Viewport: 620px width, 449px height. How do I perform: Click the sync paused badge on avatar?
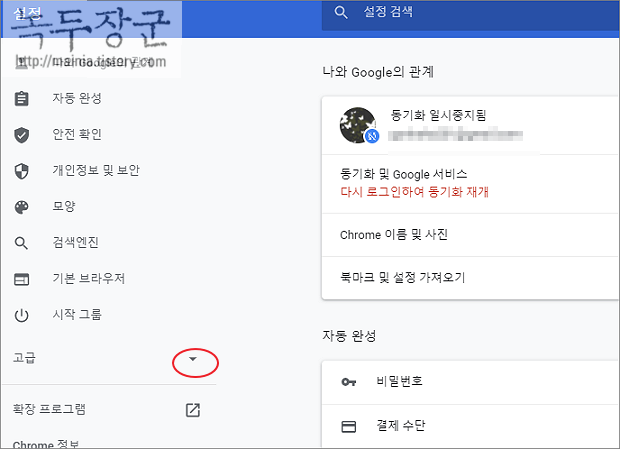[372, 136]
